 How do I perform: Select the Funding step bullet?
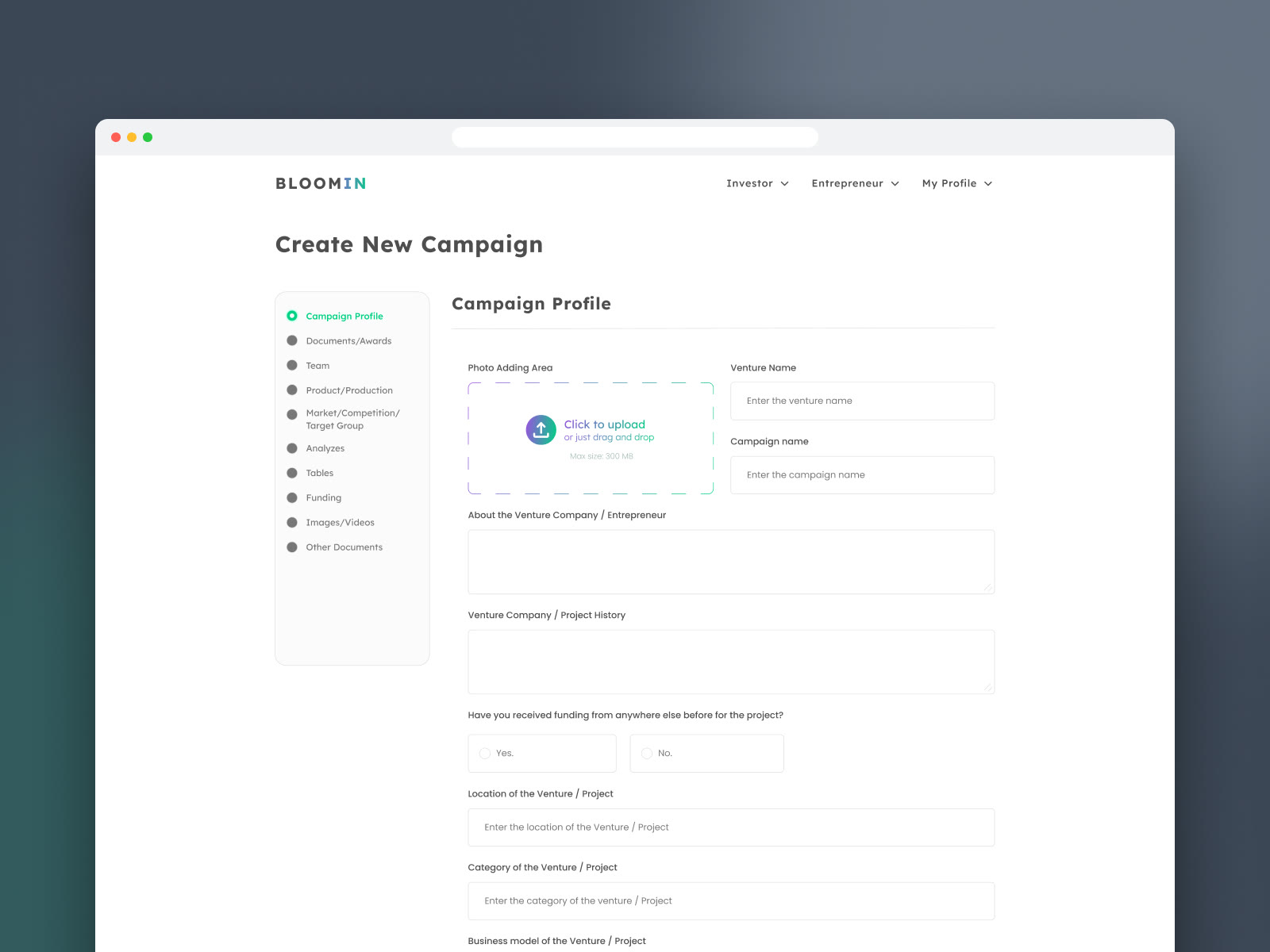pyautogui.click(x=292, y=497)
